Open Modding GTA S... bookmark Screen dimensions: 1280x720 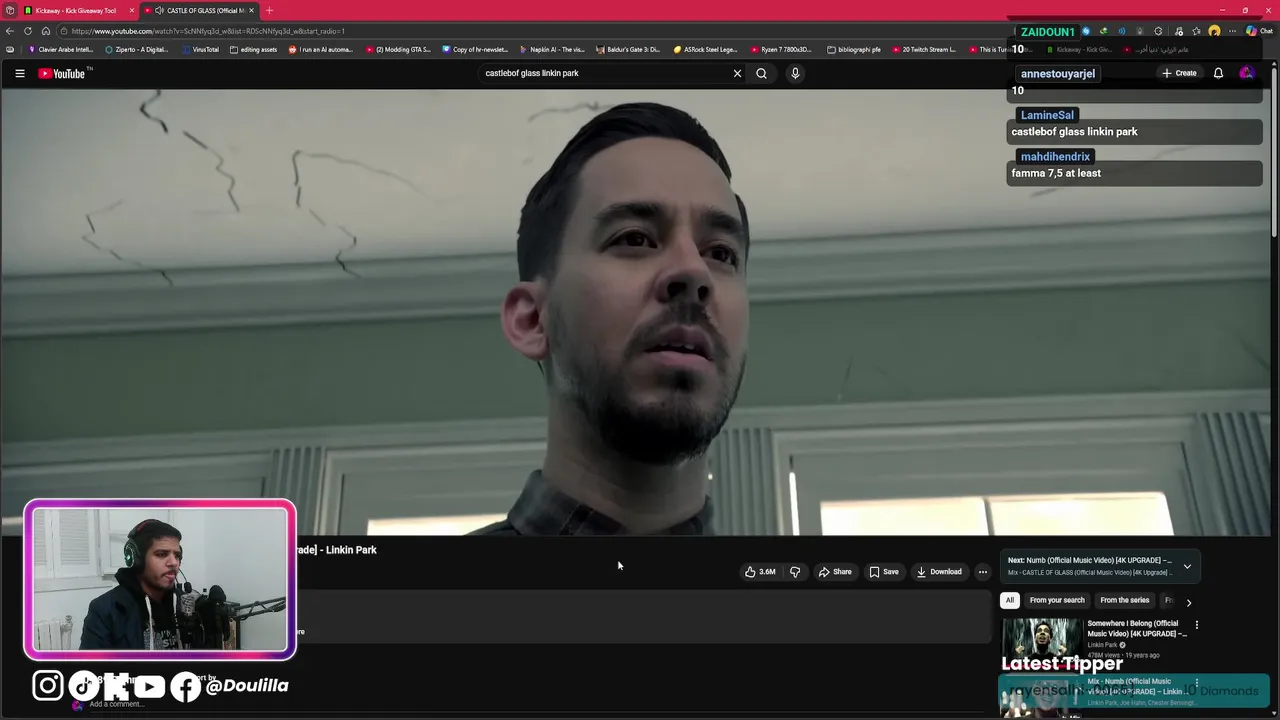[x=398, y=49]
